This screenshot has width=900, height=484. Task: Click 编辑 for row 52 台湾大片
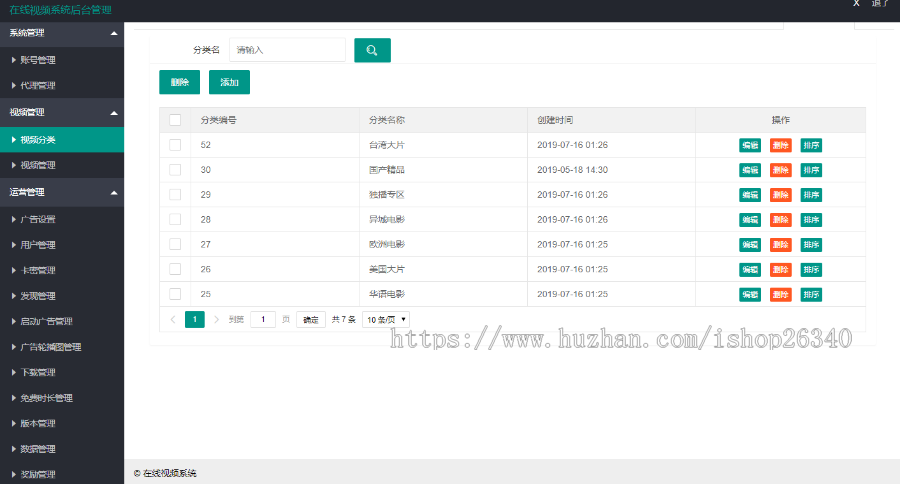pos(750,145)
